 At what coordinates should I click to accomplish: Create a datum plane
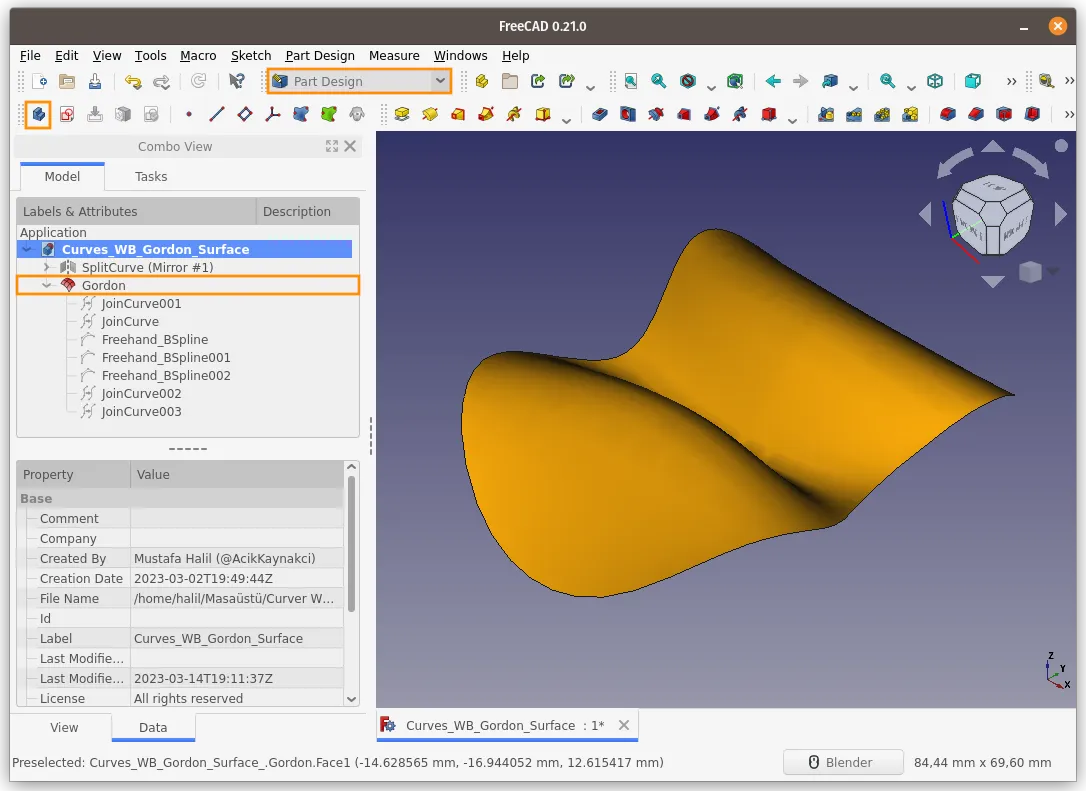(244, 114)
